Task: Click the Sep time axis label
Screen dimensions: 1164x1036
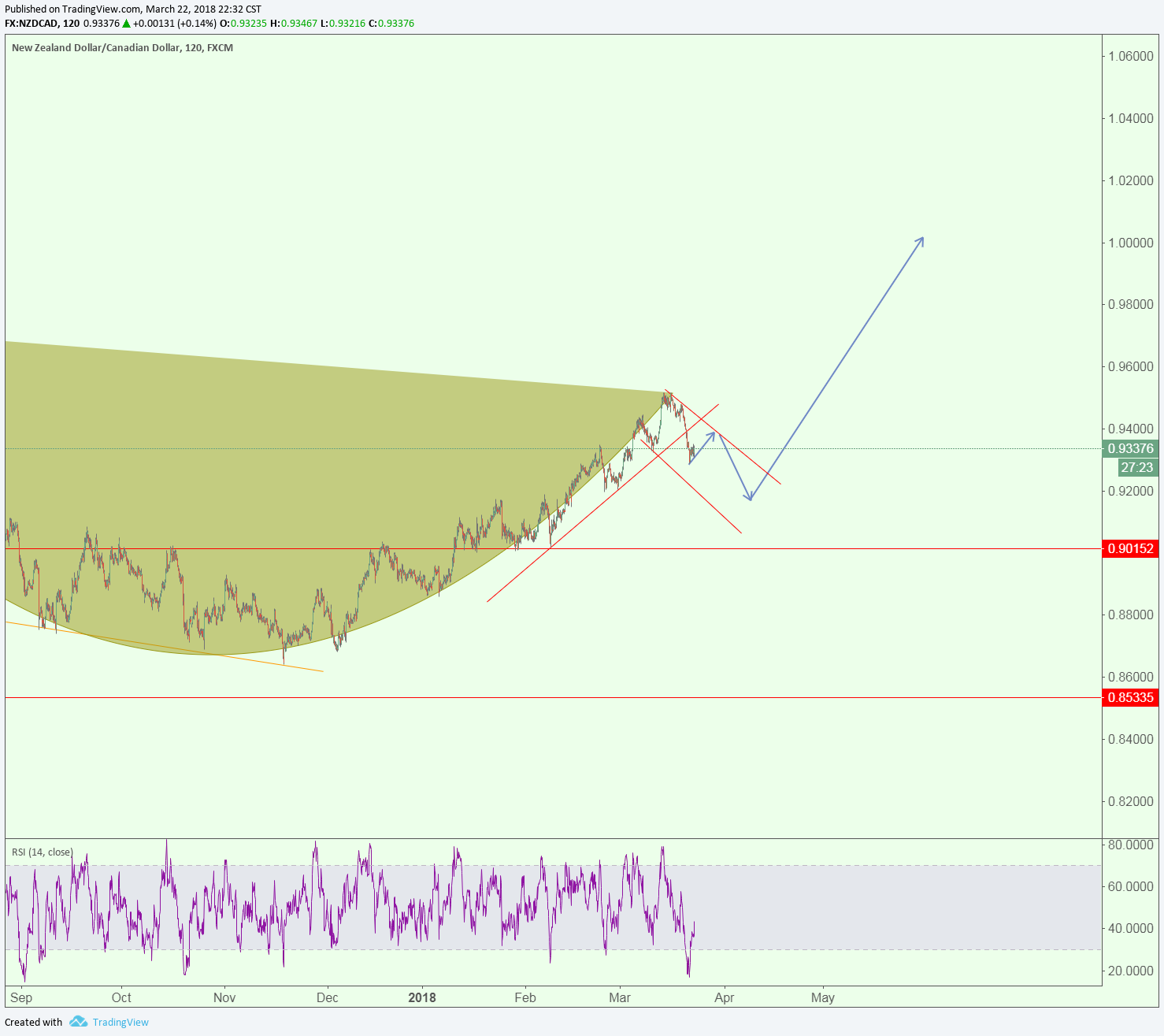Action: [x=22, y=997]
